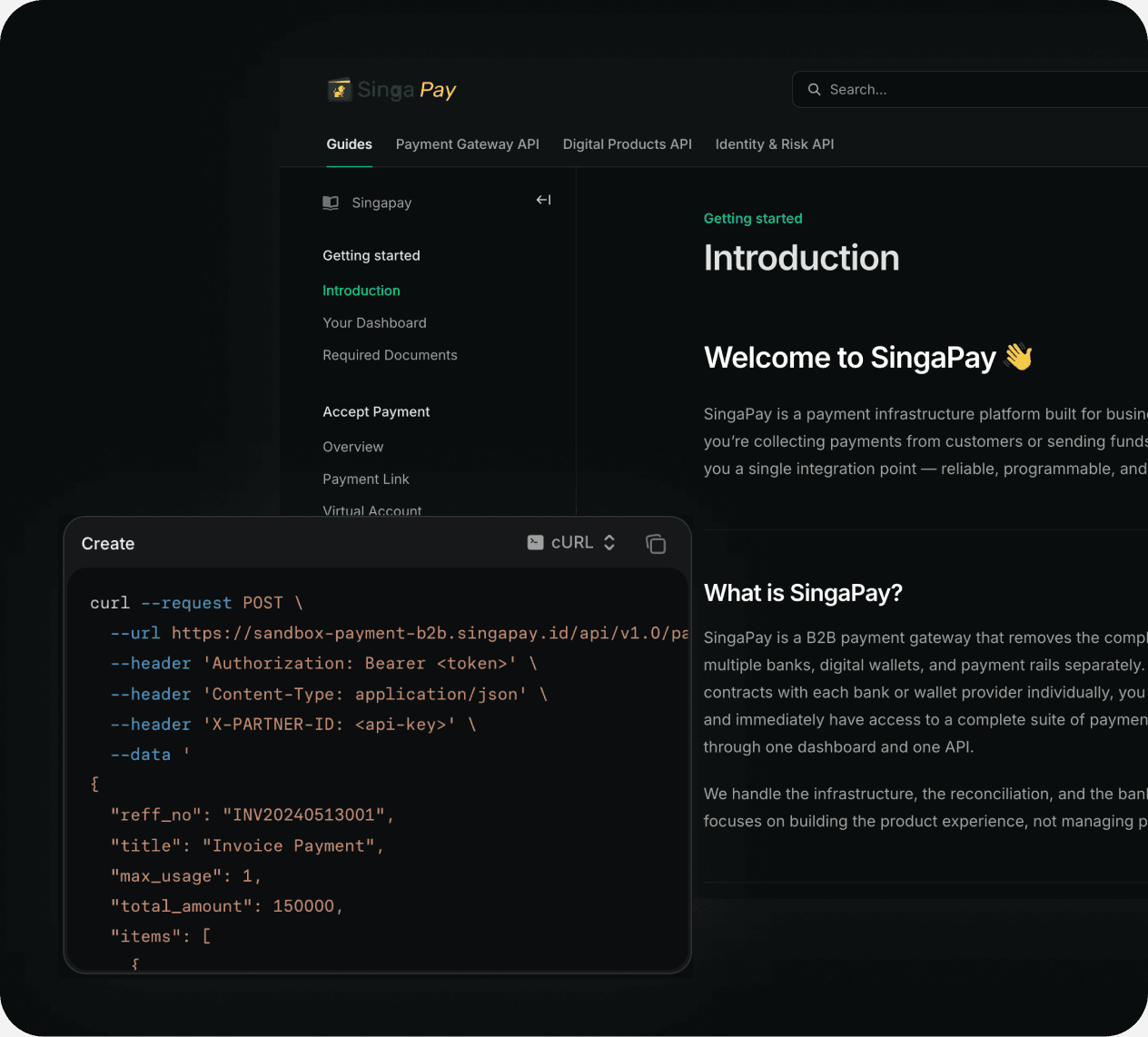Open the Overview sidebar link

click(353, 447)
